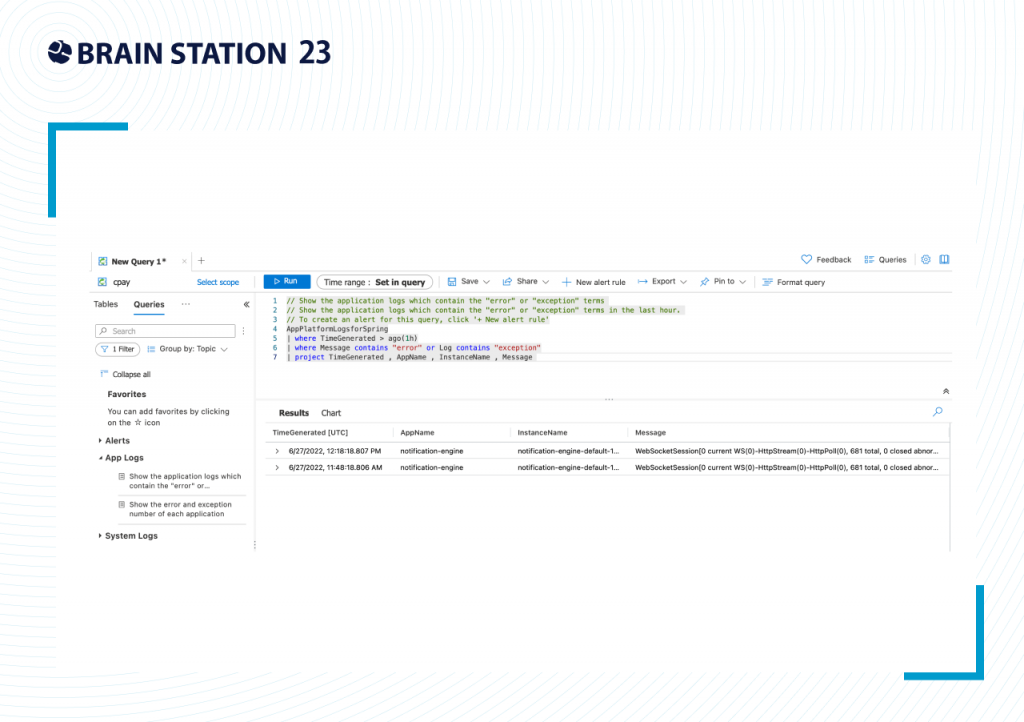Collapse the App Logs category
Viewport: 1024px width, 722px height.
[x=100, y=458]
